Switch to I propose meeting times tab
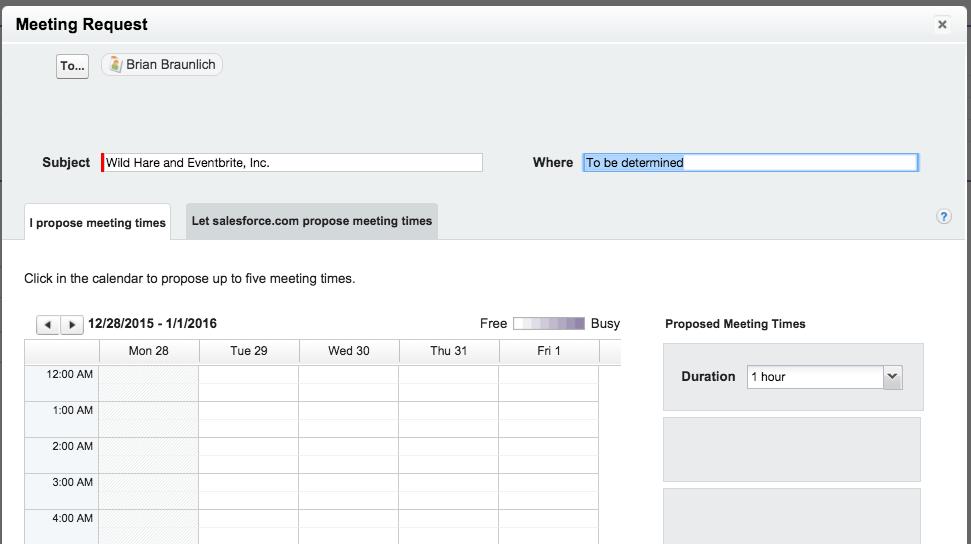This screenshot has height=544, width=971. pyautogui.click(x=97, y=223)
